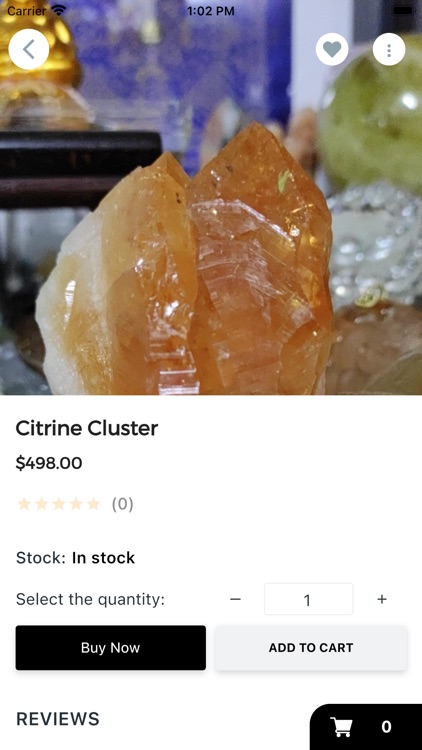Decrease quantity with the minus button
This screenshot has height=750, width=422.
pyautogui.click(x=235, y=599)
